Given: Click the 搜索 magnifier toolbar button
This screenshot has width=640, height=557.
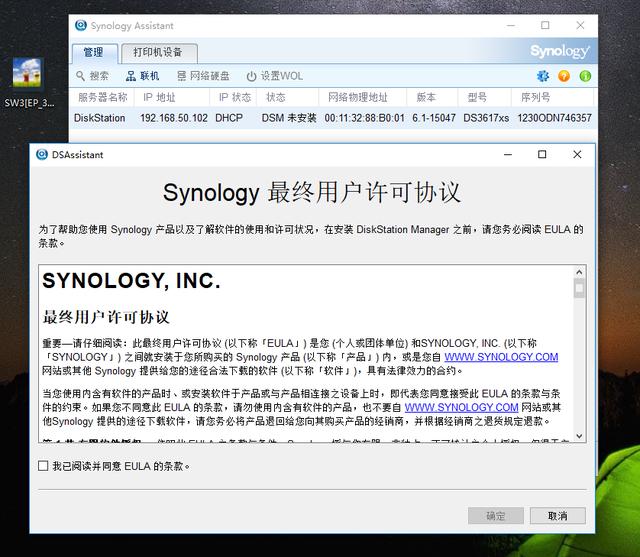Looking at the screenshot, I should (92, 76).
